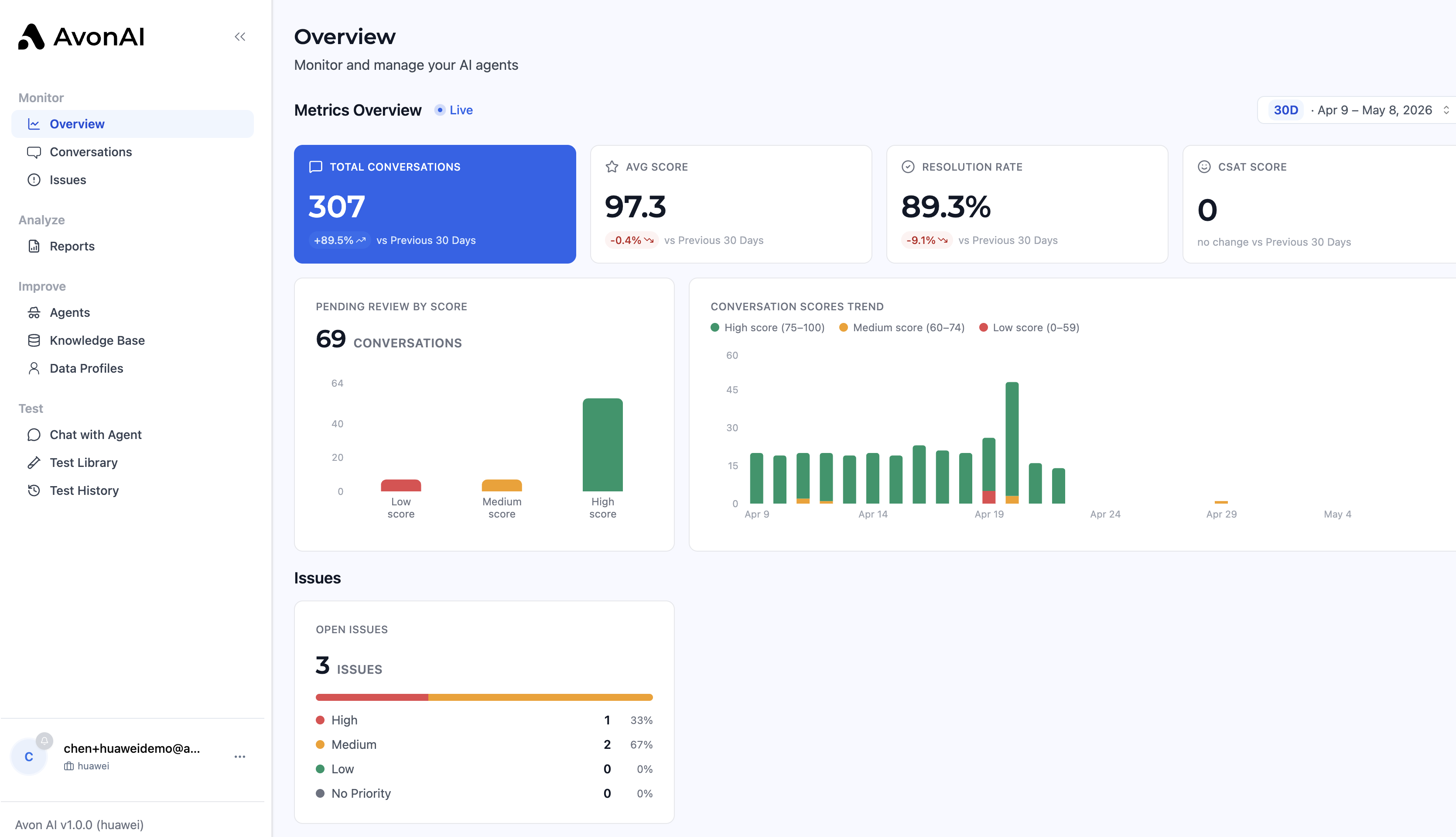Click the Agents incognito icon
This screenshot has height=837, width=1456.
click(x=34, y=313)
